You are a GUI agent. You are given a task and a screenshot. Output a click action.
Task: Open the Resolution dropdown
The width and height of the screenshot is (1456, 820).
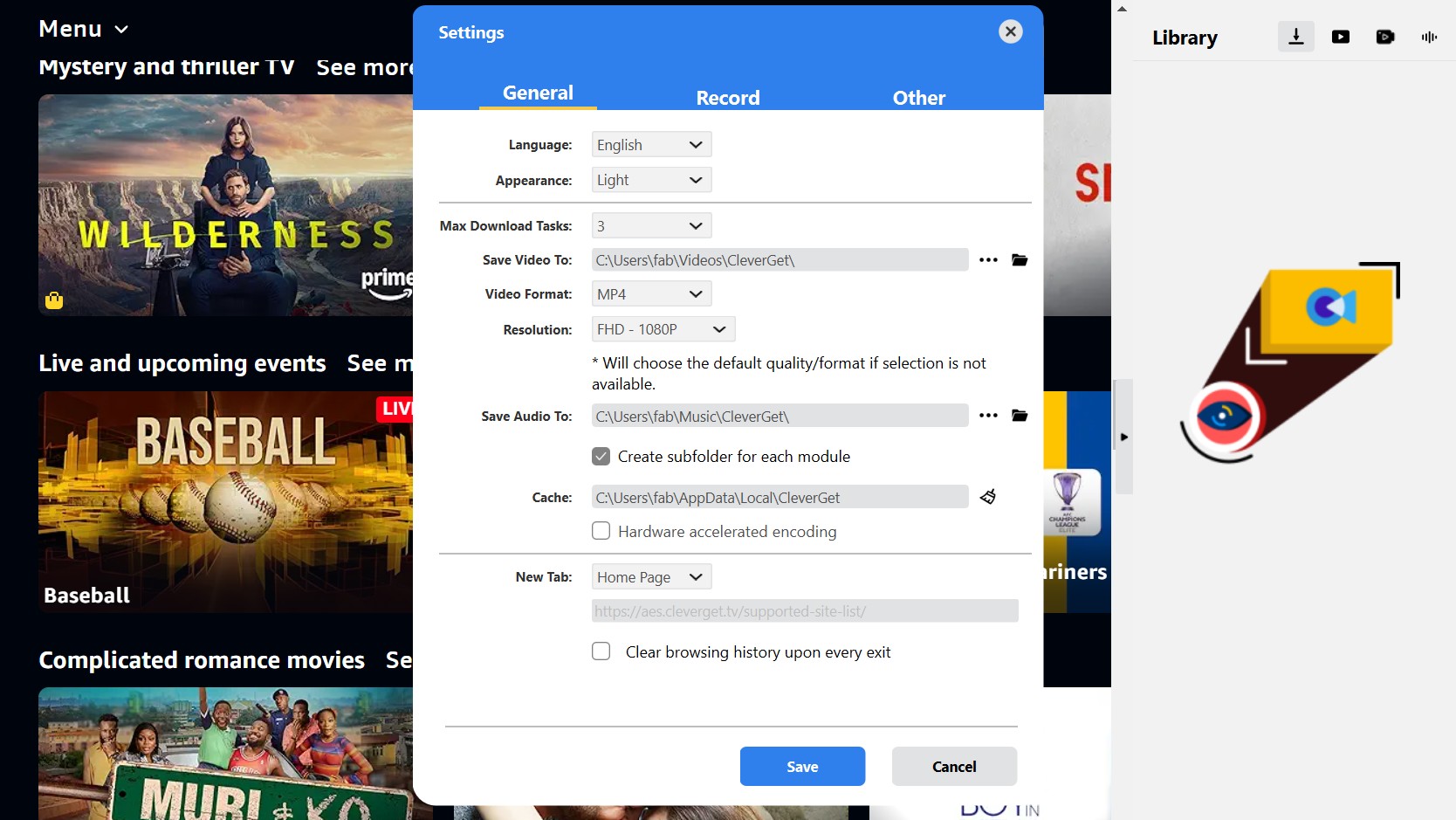click(x=663, y=329)
